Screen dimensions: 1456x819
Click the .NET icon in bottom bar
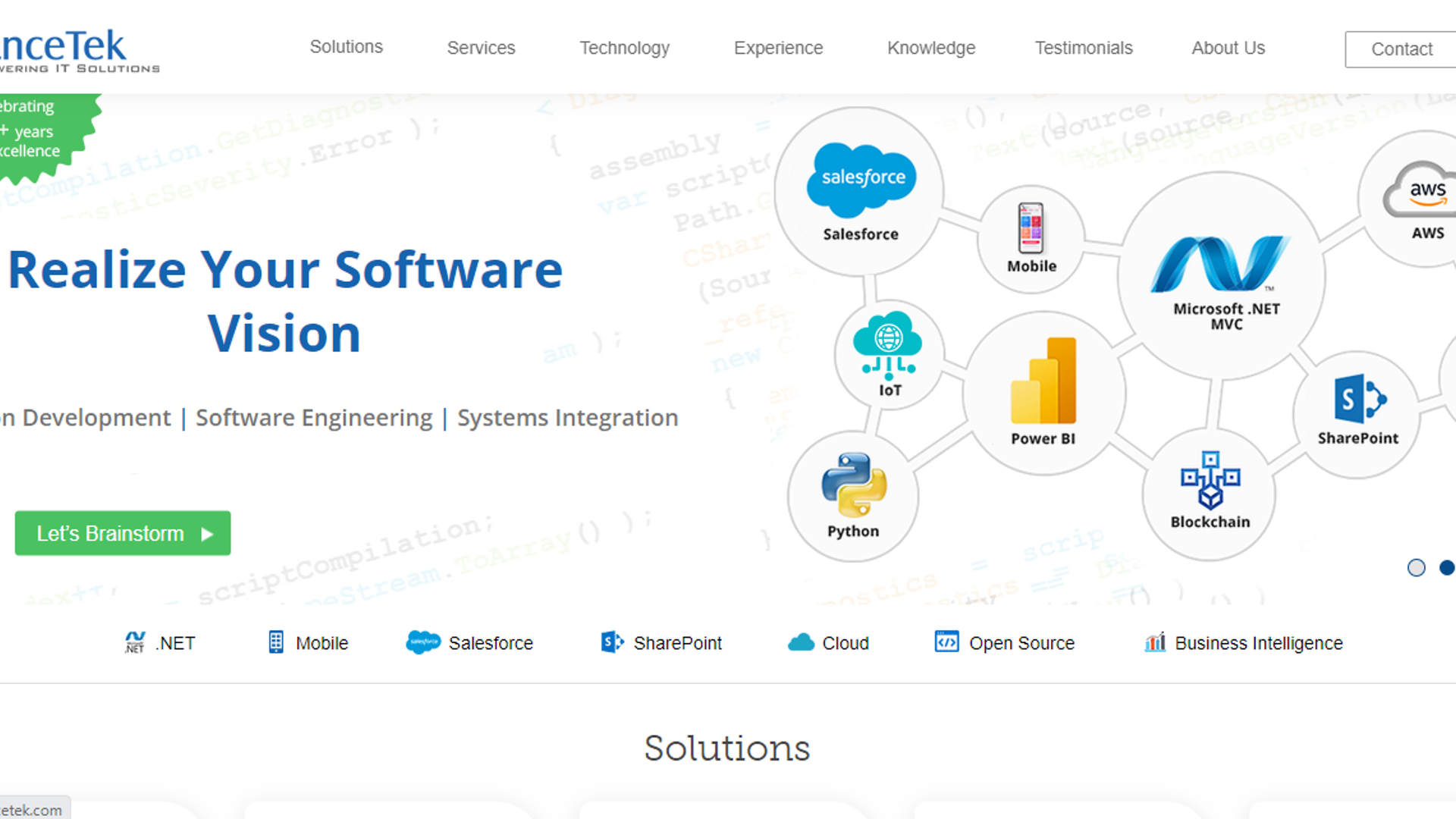pyautogui.click(x=134, y=642)
